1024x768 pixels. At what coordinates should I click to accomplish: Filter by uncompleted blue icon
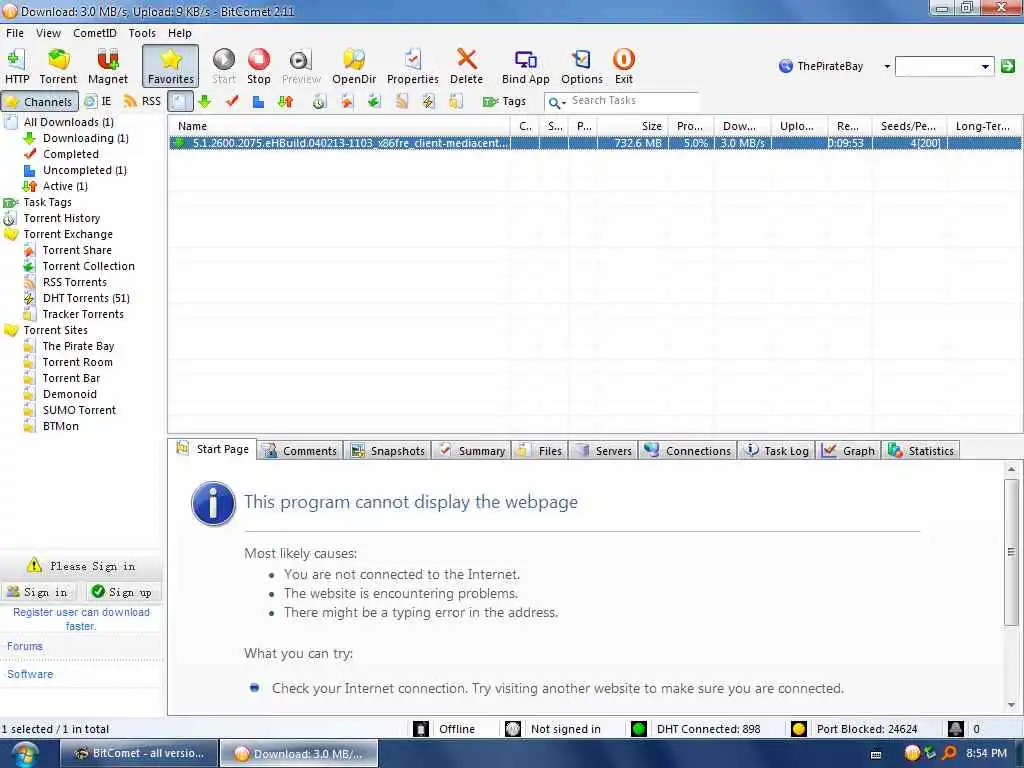[x=259, y=101]
